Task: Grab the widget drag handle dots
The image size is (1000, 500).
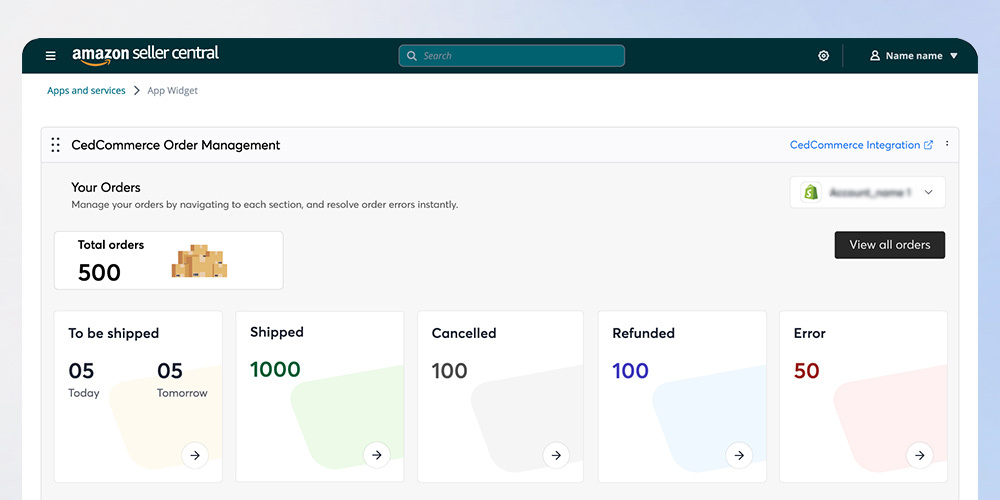Action: pos(55,145)
